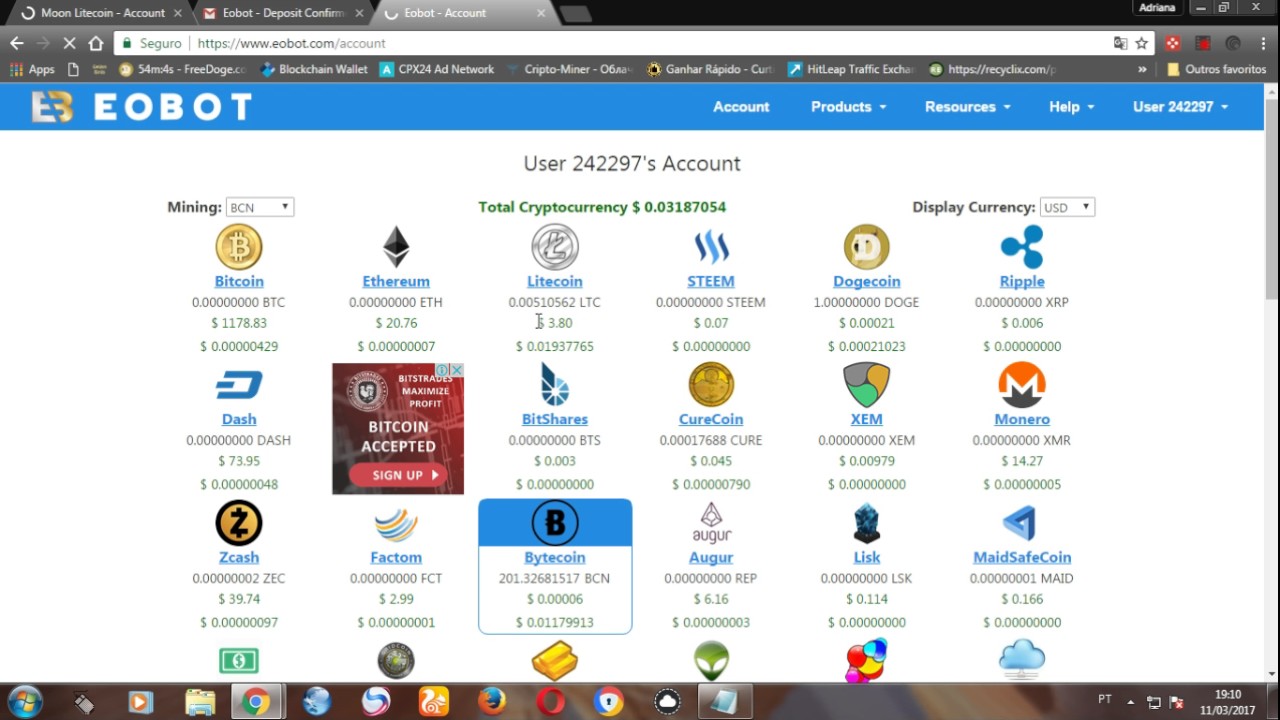1280x720 pixels.
Task: Open the Outros favoritos bookmarks folder
Action: pyautogui.click(x=1216, y=69)
